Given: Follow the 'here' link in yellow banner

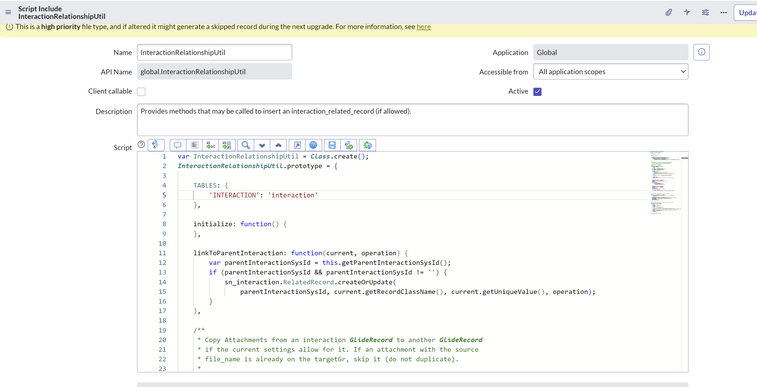Looking at the screenshot, I should coord(423,27).
